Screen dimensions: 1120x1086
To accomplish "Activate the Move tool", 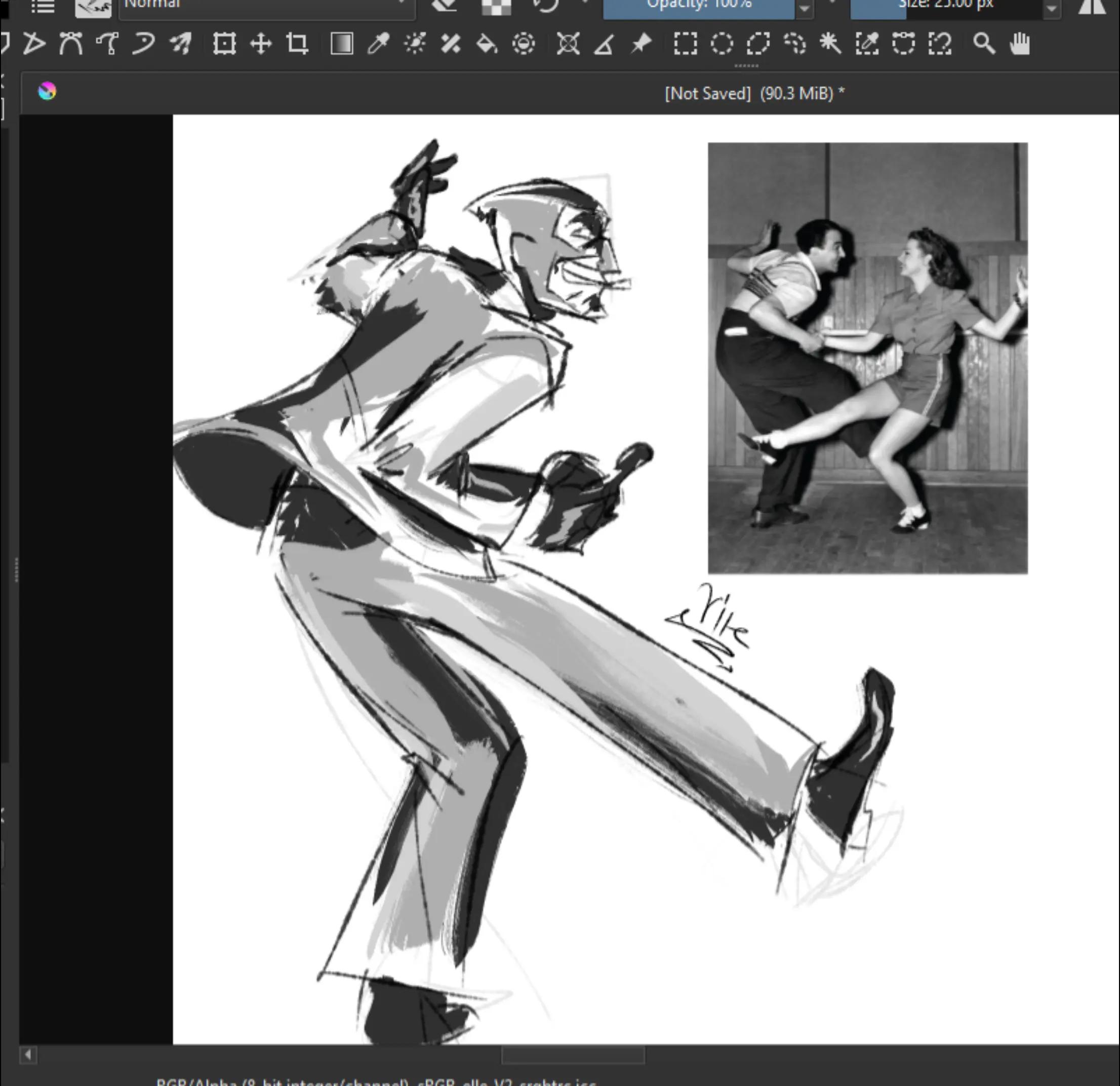I will pyautogui.click(x=261, y=44).
